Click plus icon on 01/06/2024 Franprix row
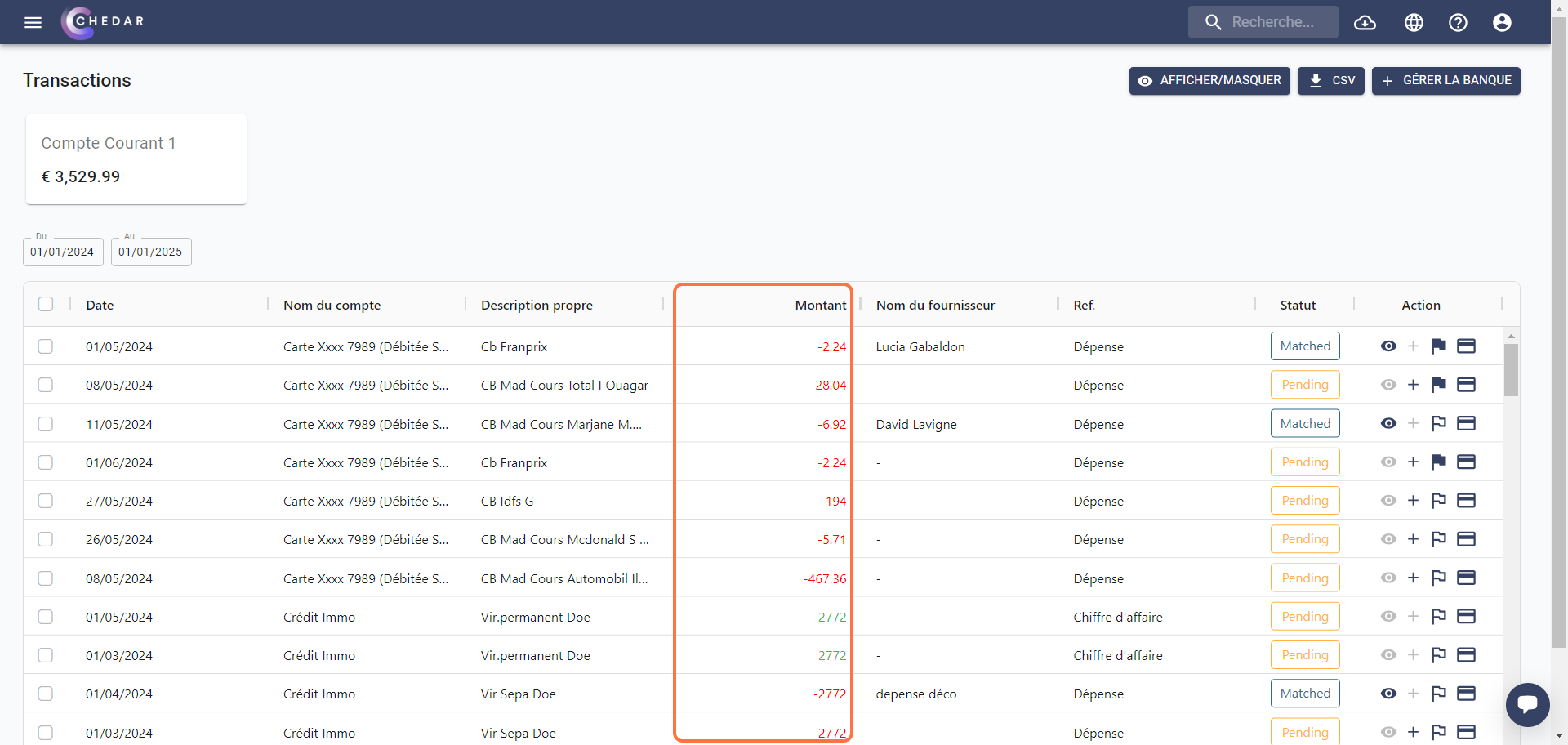The height and width of the screenshot is (745, 1568). 1413,462
